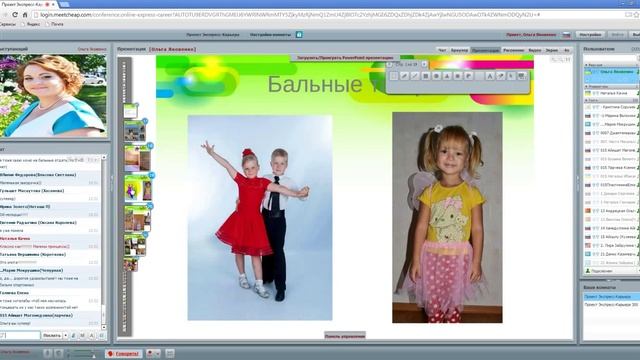Screen dimensions: 640x360
Task: Click the chat scrollbar up arrow
Action: click(x=104, y=157)
